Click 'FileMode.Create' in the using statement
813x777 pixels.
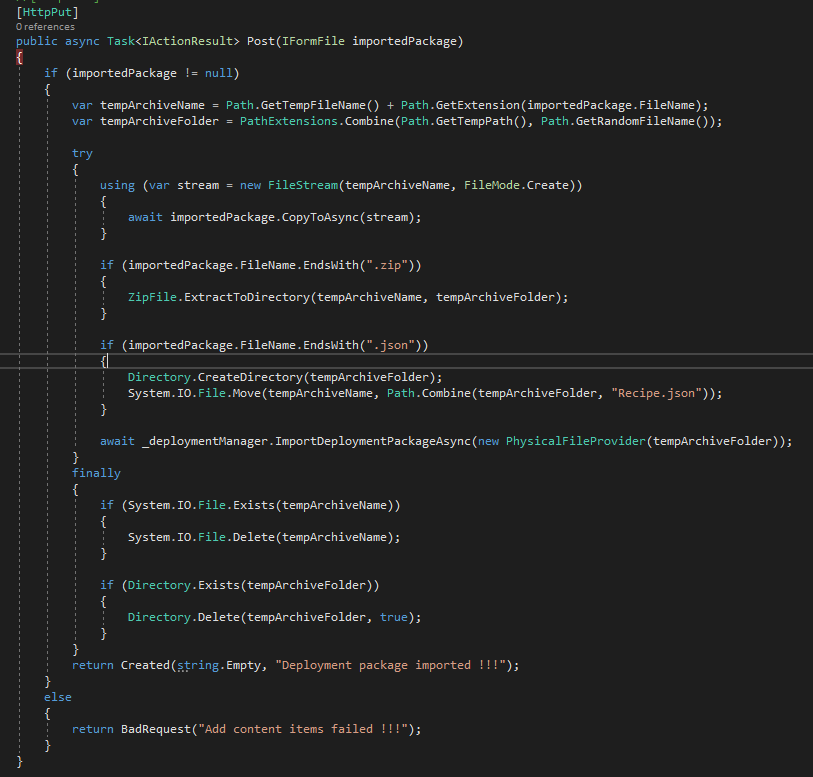[x=516, y=185]
